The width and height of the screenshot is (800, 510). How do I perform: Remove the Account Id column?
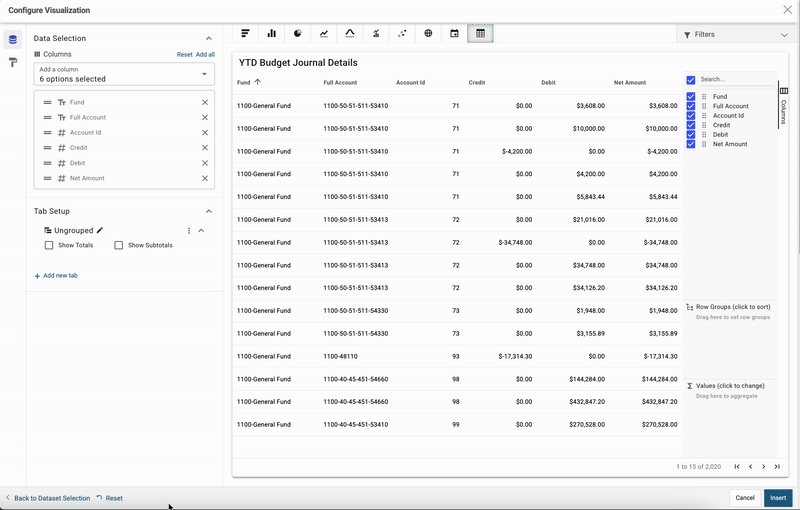click(205, 133)
